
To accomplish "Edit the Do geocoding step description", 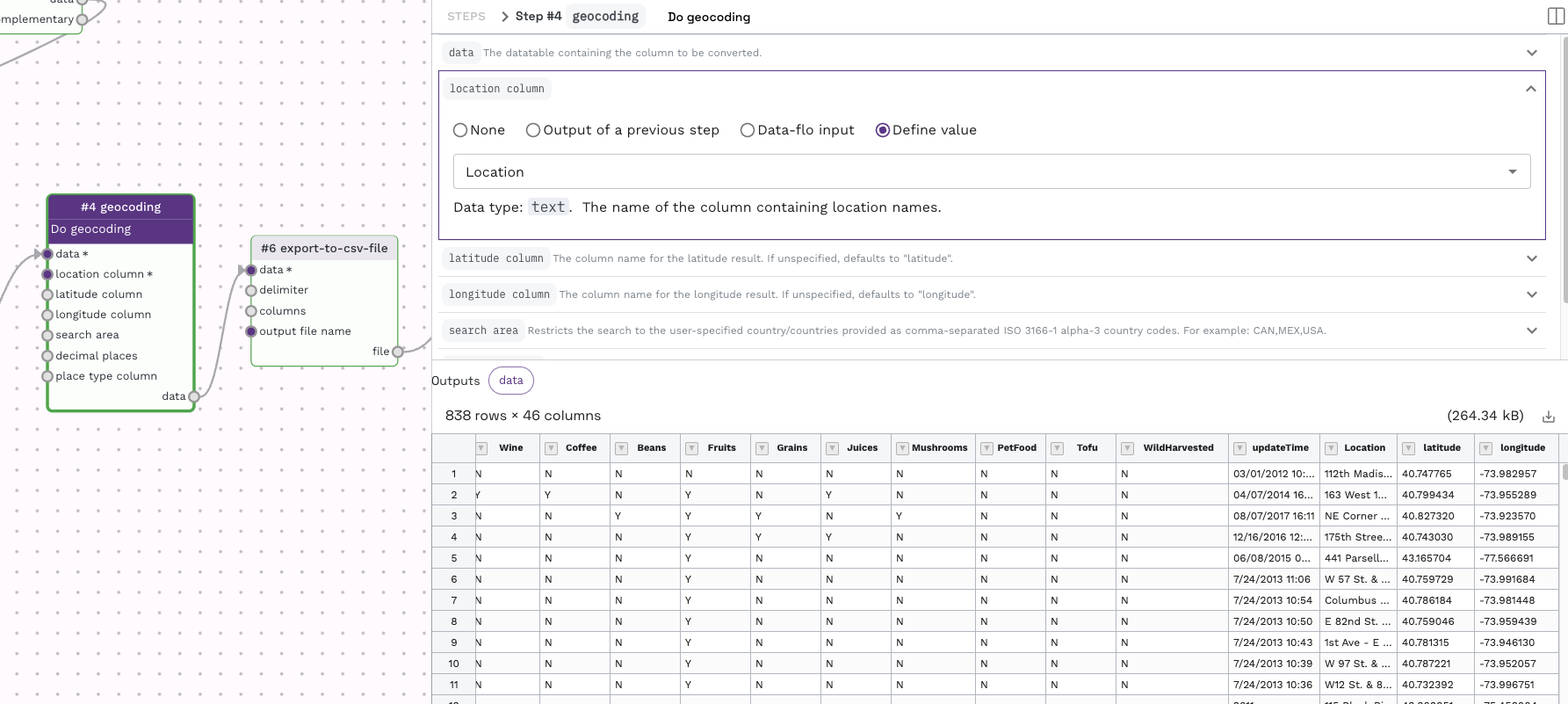I will pos(709,17).
